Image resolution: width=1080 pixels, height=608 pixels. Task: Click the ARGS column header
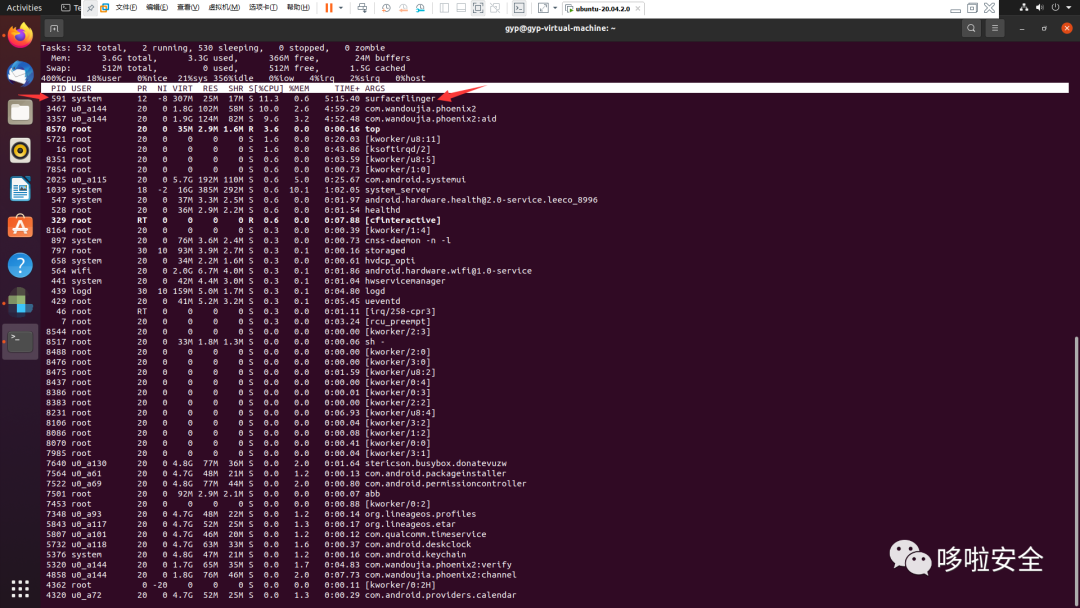[375, 88]
